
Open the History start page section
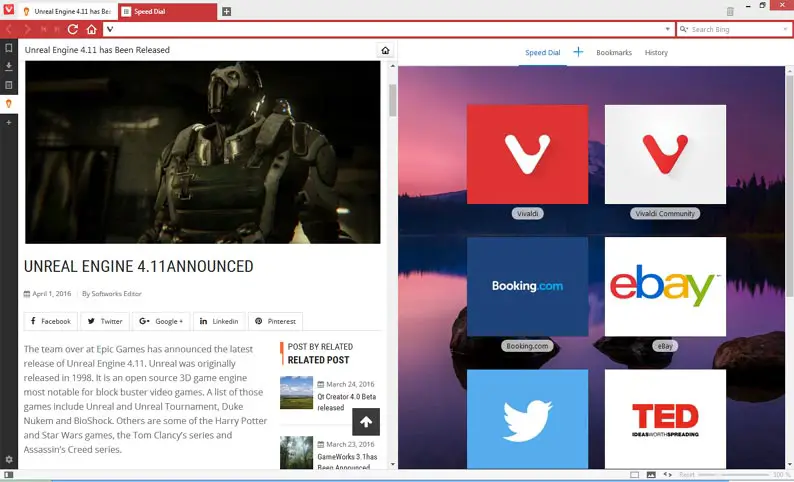[656, 53]
